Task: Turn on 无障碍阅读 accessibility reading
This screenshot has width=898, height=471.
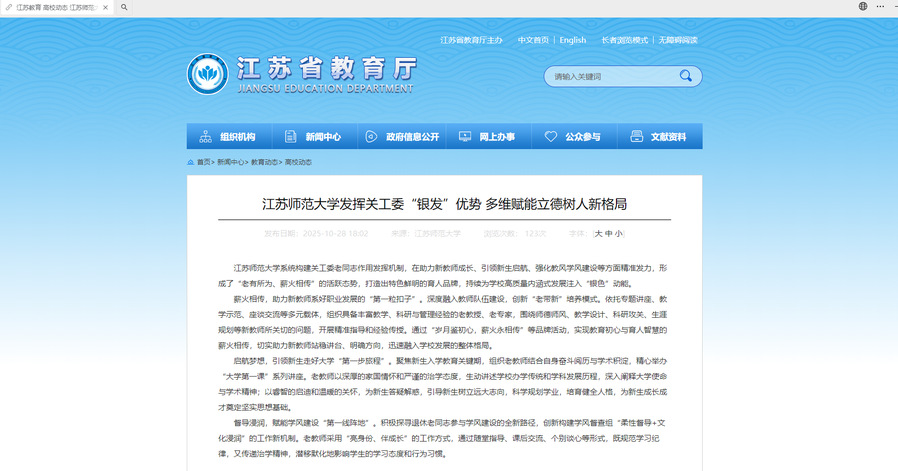Action: click(x=678, y=40)
